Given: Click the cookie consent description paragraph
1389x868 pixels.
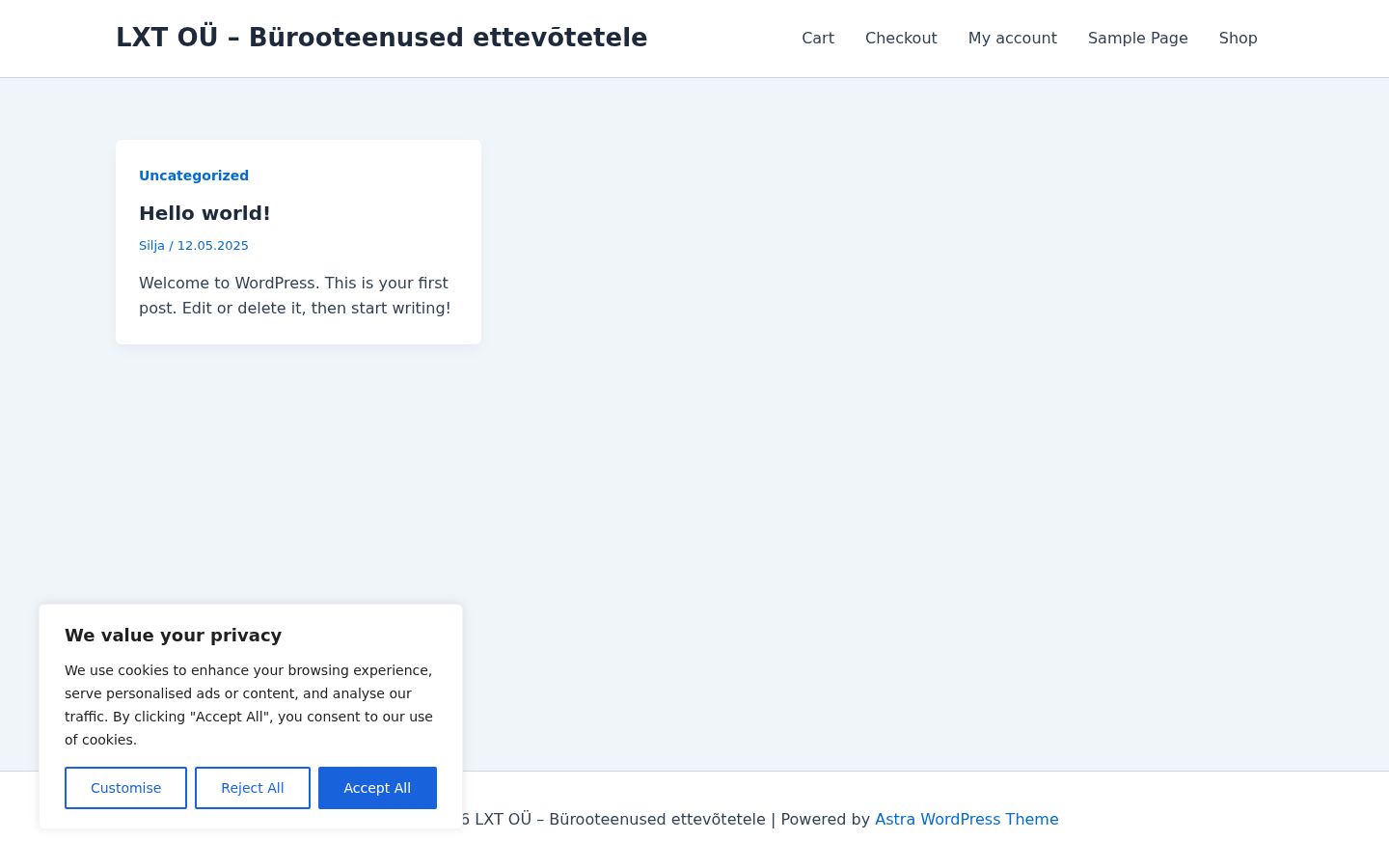Looking at the screenshot, I should (249, 705).
